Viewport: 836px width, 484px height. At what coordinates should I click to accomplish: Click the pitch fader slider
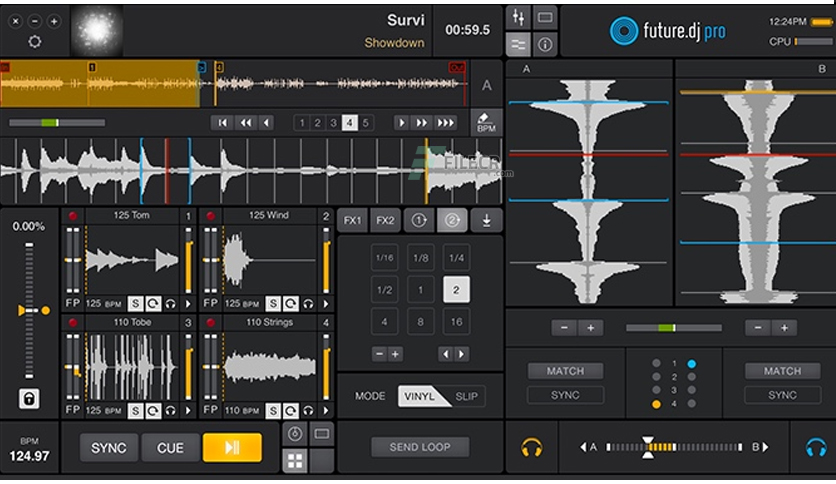(29, 311)
